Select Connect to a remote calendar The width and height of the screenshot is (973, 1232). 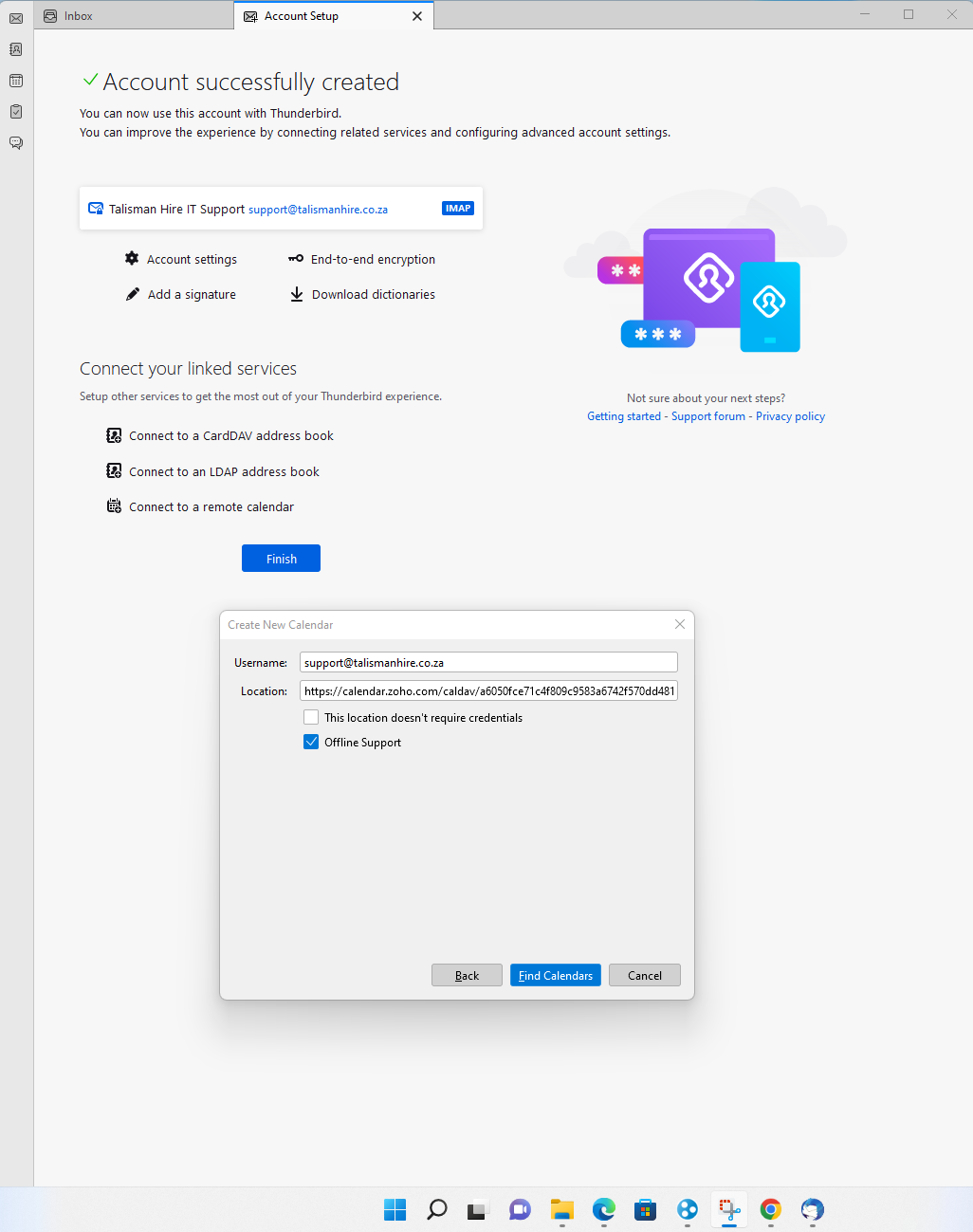211,506
